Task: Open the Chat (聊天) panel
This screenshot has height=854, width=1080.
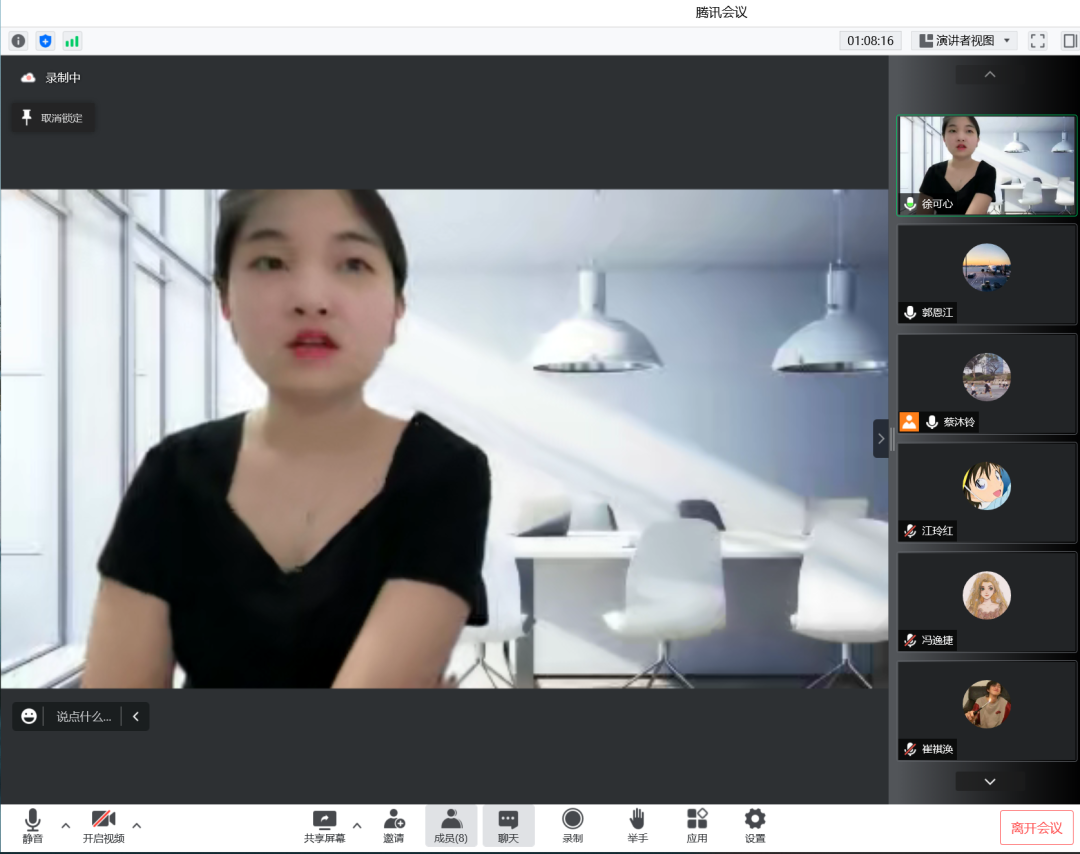Action: tap(508, 826)
